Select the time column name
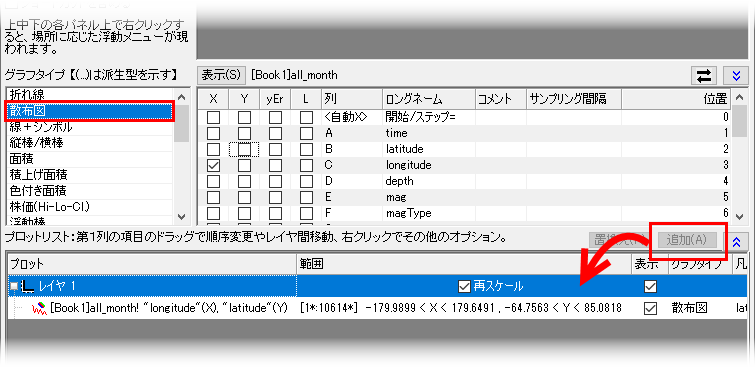Screen dimensions: 755x368 pos(396,133)
